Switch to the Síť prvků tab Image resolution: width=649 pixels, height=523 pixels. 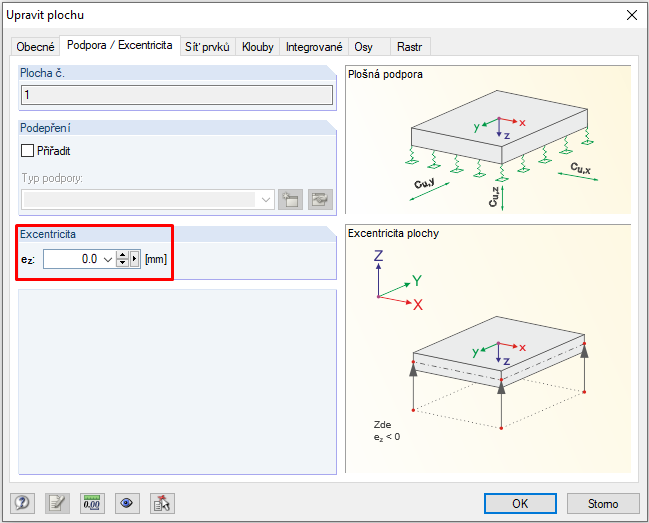click(207, 47)
